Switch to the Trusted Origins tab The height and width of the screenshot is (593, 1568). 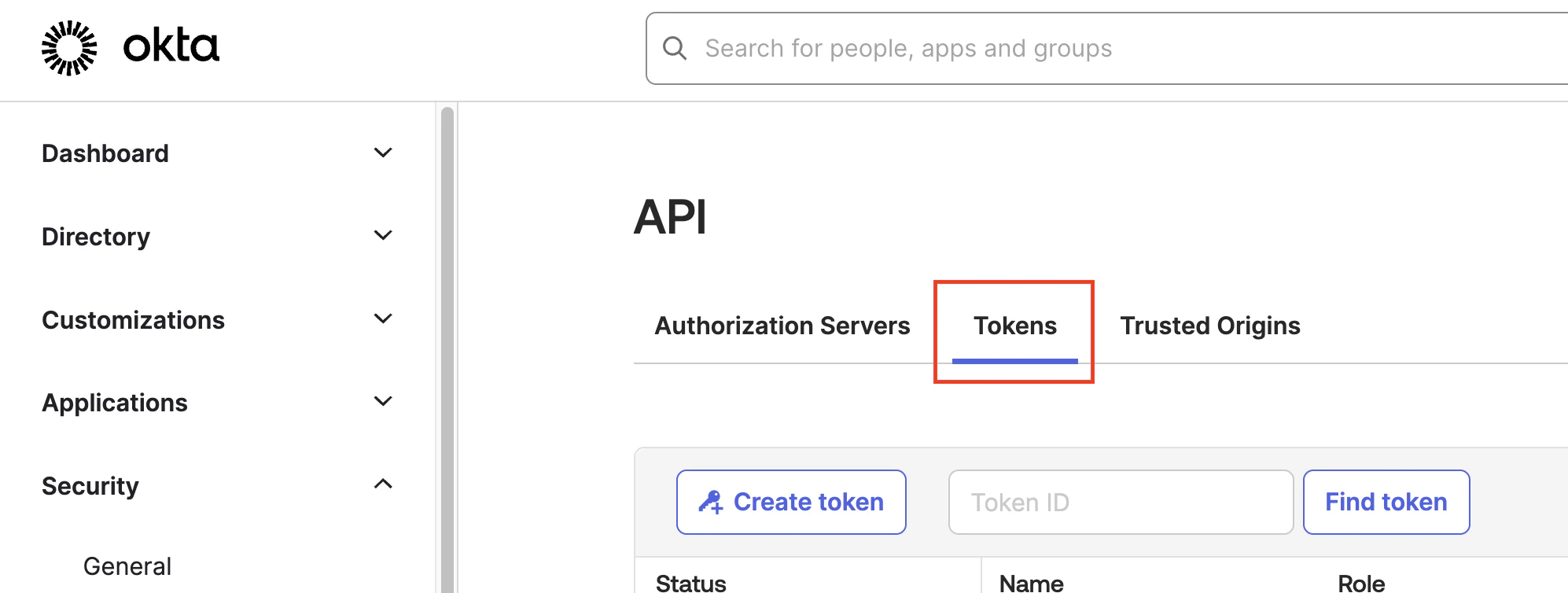pyautogui.click(x=1210, y=326)
